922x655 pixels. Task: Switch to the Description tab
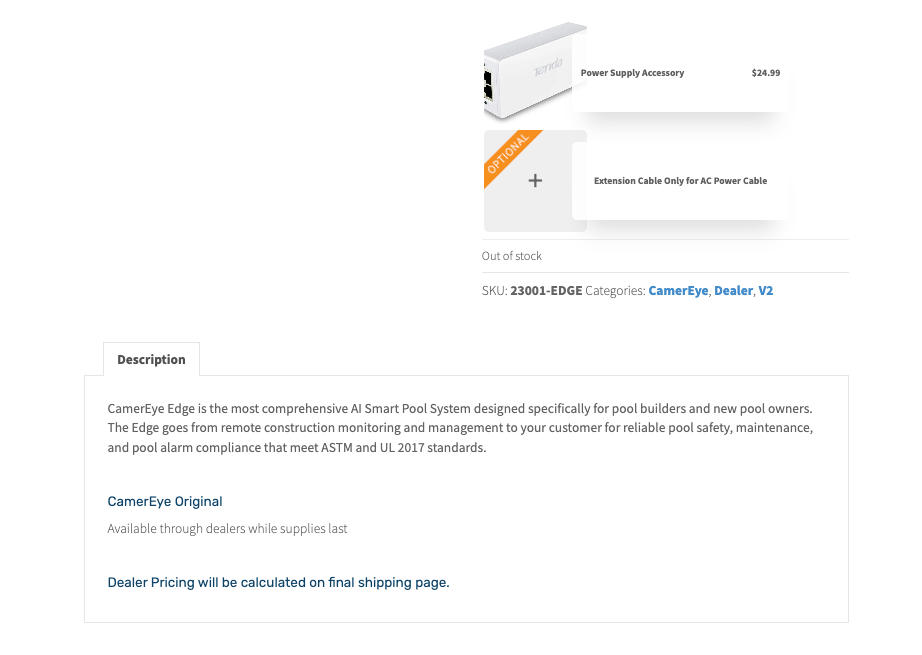coord(151,360)
